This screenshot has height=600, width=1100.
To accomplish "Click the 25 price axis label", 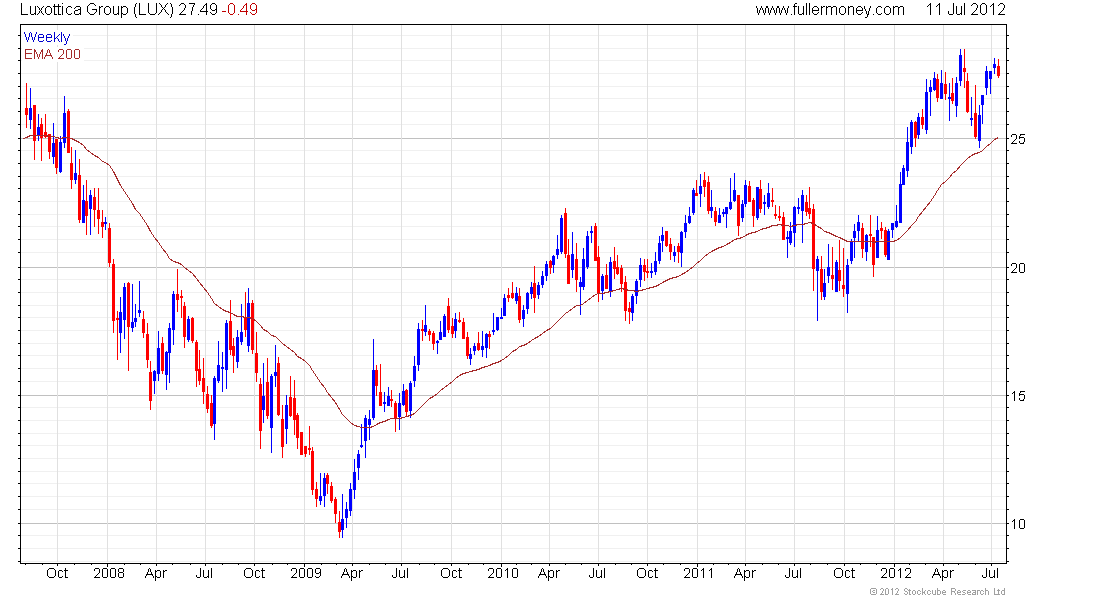I will (x=1018, y=139).
